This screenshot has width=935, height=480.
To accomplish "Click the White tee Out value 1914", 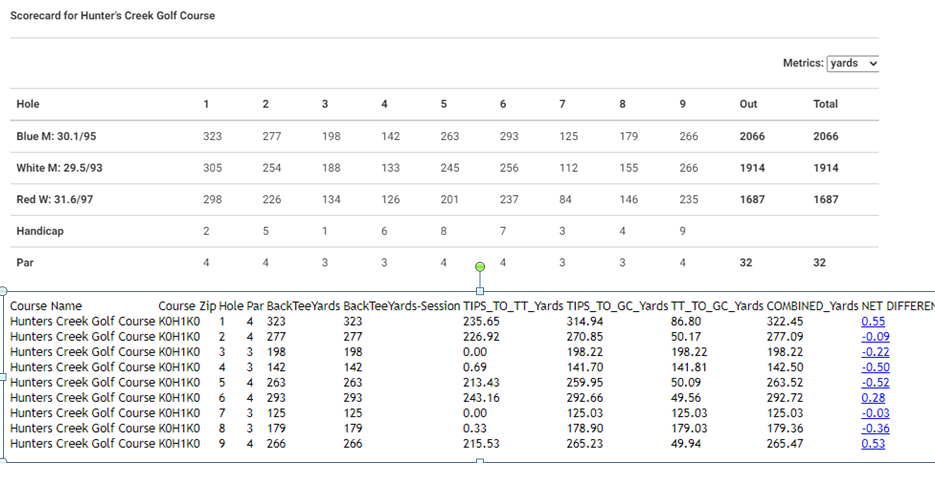I will 753,168.
